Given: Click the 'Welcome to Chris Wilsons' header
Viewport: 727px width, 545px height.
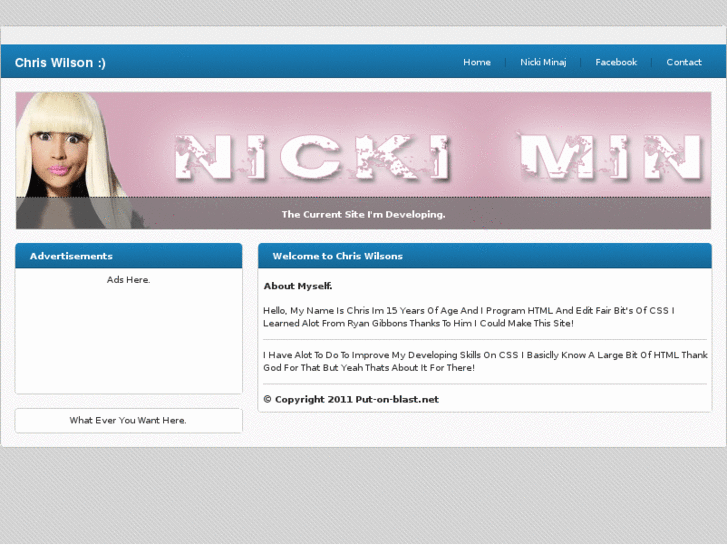Looking at the screenshot, I should click(485, 256).
